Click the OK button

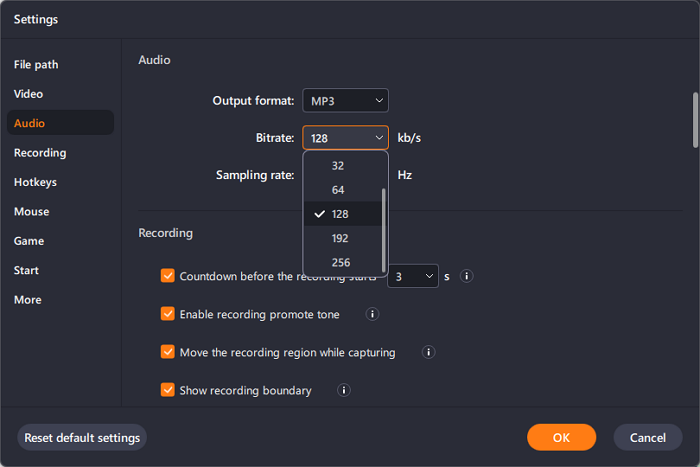tap(561, 437)
